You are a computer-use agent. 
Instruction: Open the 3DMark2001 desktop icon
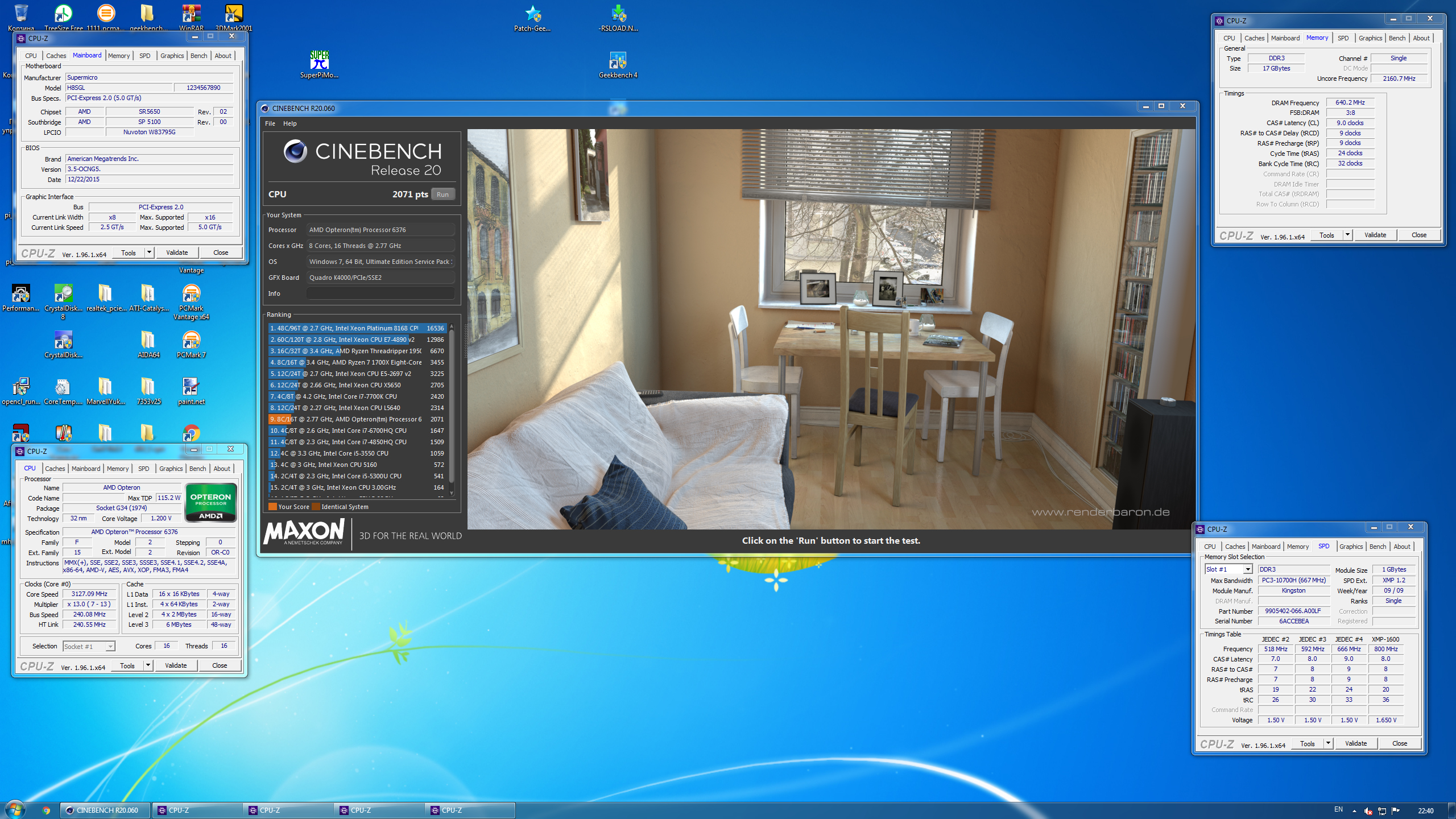coord(234,17)
